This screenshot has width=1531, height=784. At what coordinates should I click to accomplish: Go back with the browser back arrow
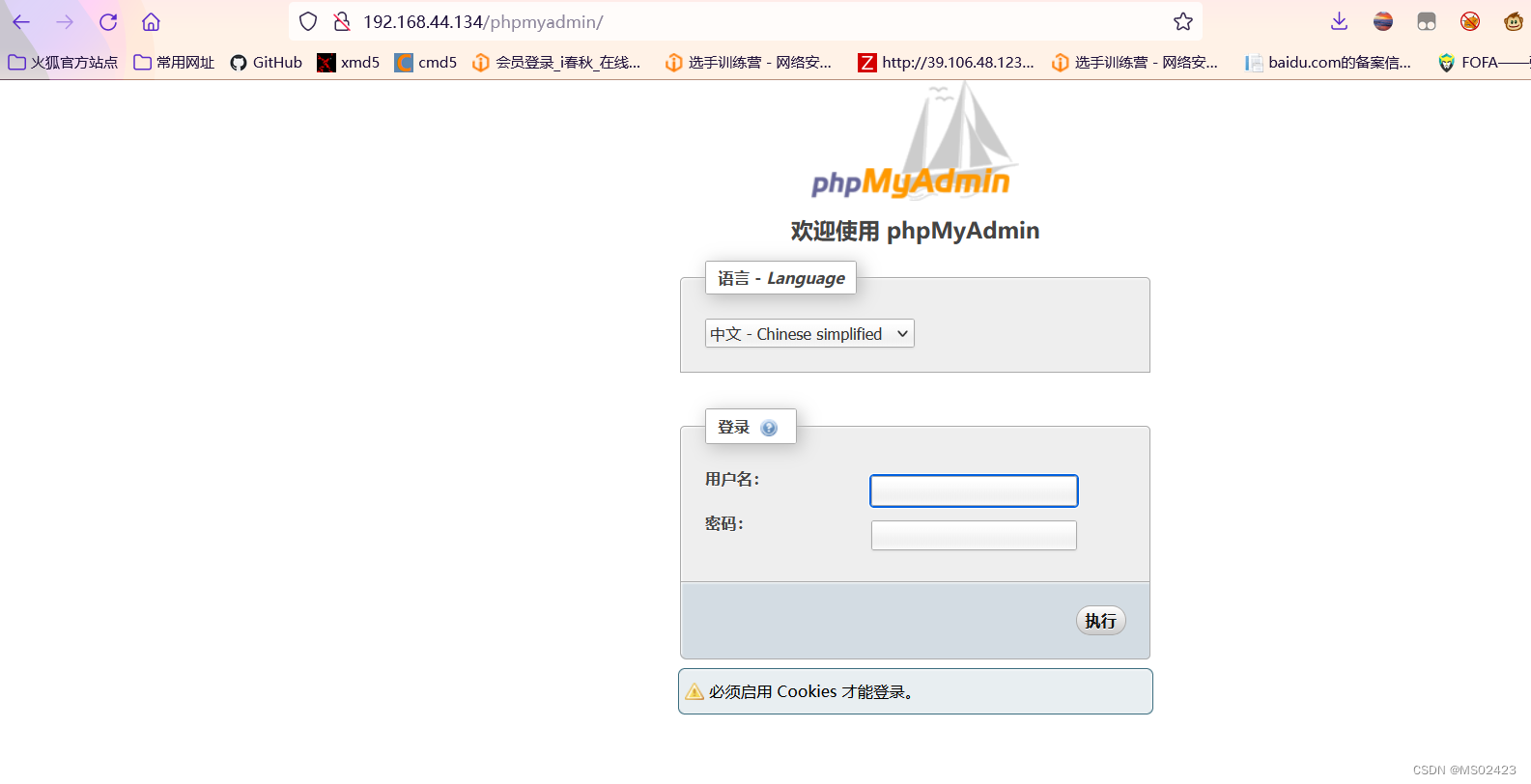coord(21,21)
